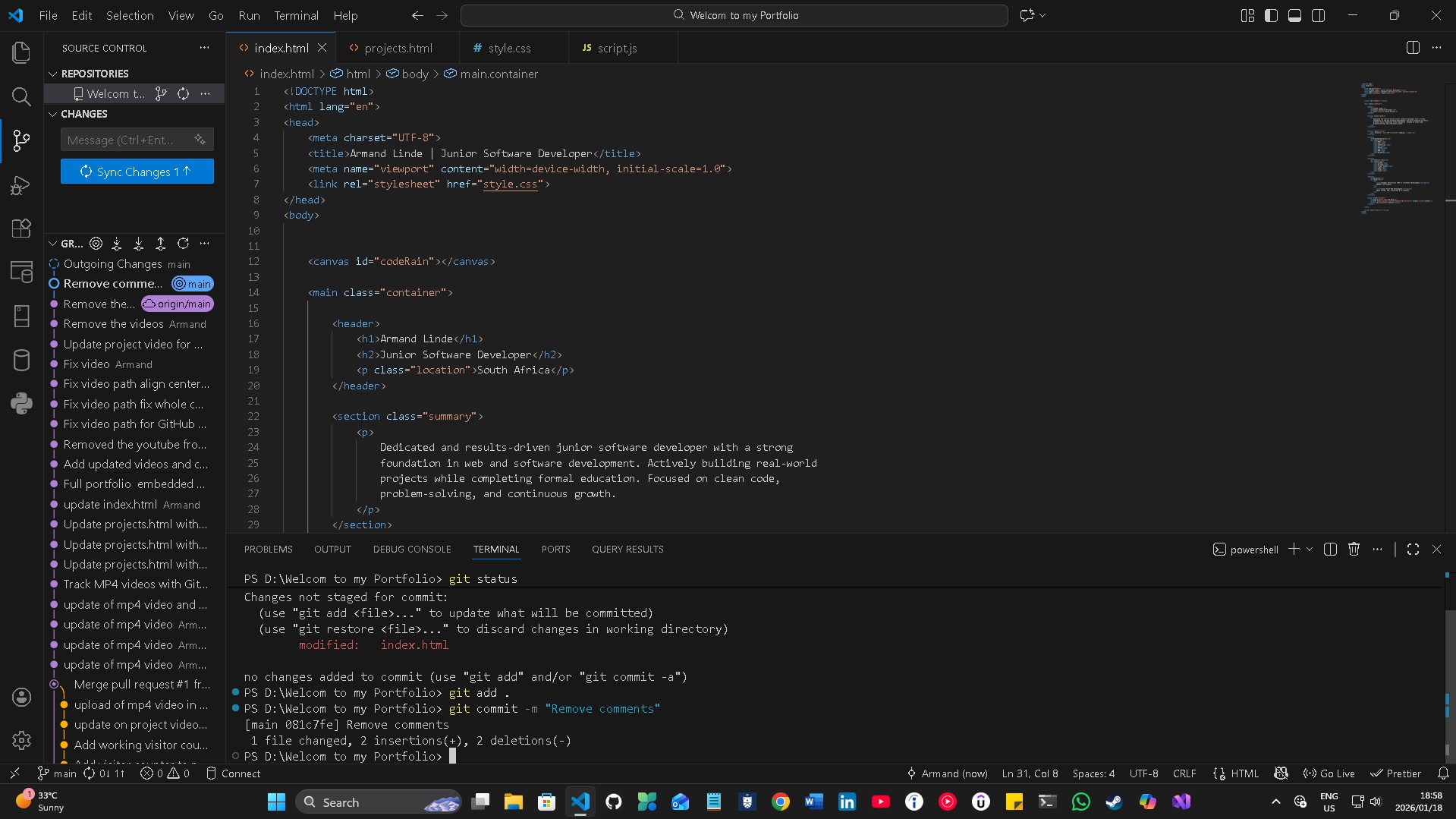
Task: Click the Sync Changes button
Action: pyautogui.click(x=137, y=172)
